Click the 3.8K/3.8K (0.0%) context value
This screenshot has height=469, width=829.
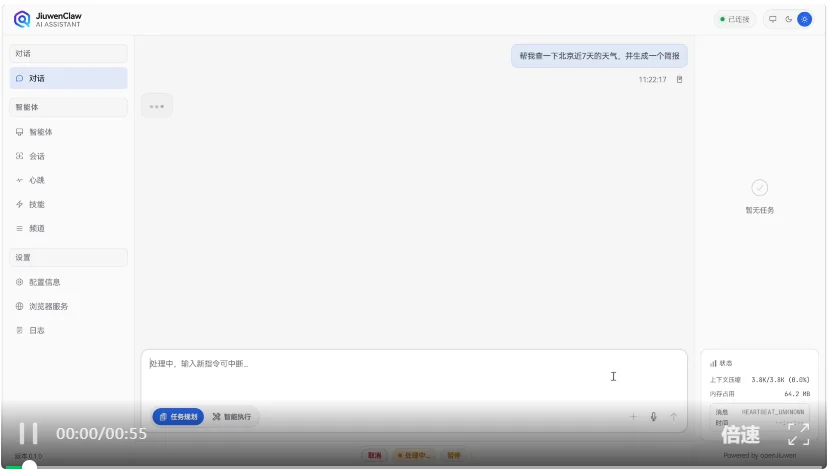point(780,380)
